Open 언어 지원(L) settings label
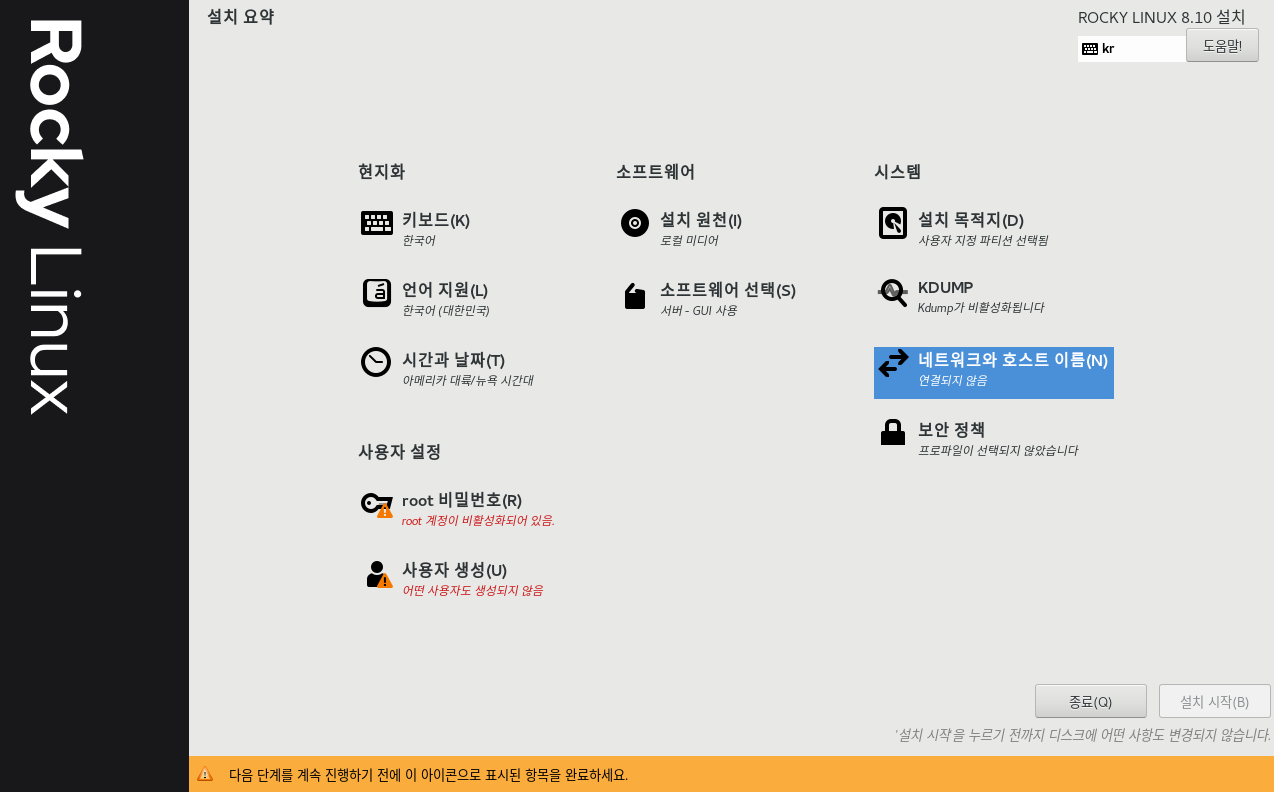Screen dimensions: 1274x792 coord(445,290)
